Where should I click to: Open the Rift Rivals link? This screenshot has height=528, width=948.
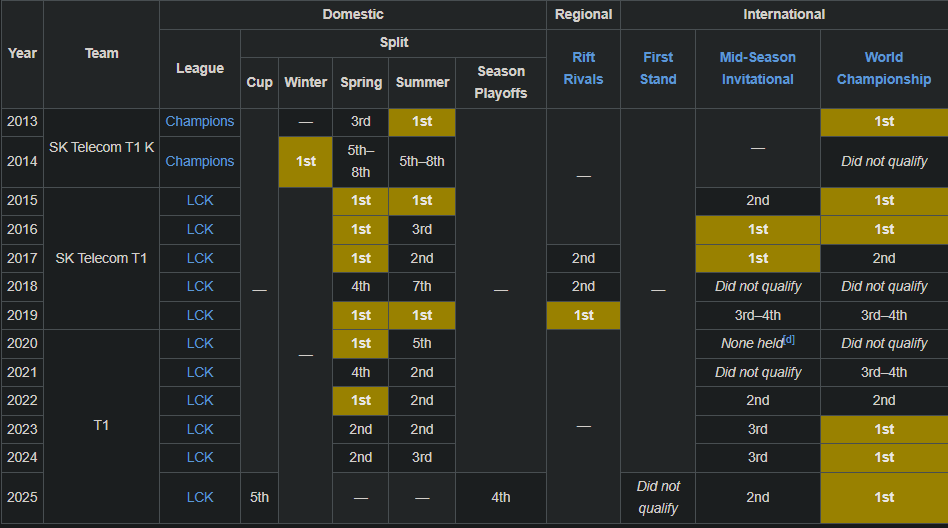point(583,68)
